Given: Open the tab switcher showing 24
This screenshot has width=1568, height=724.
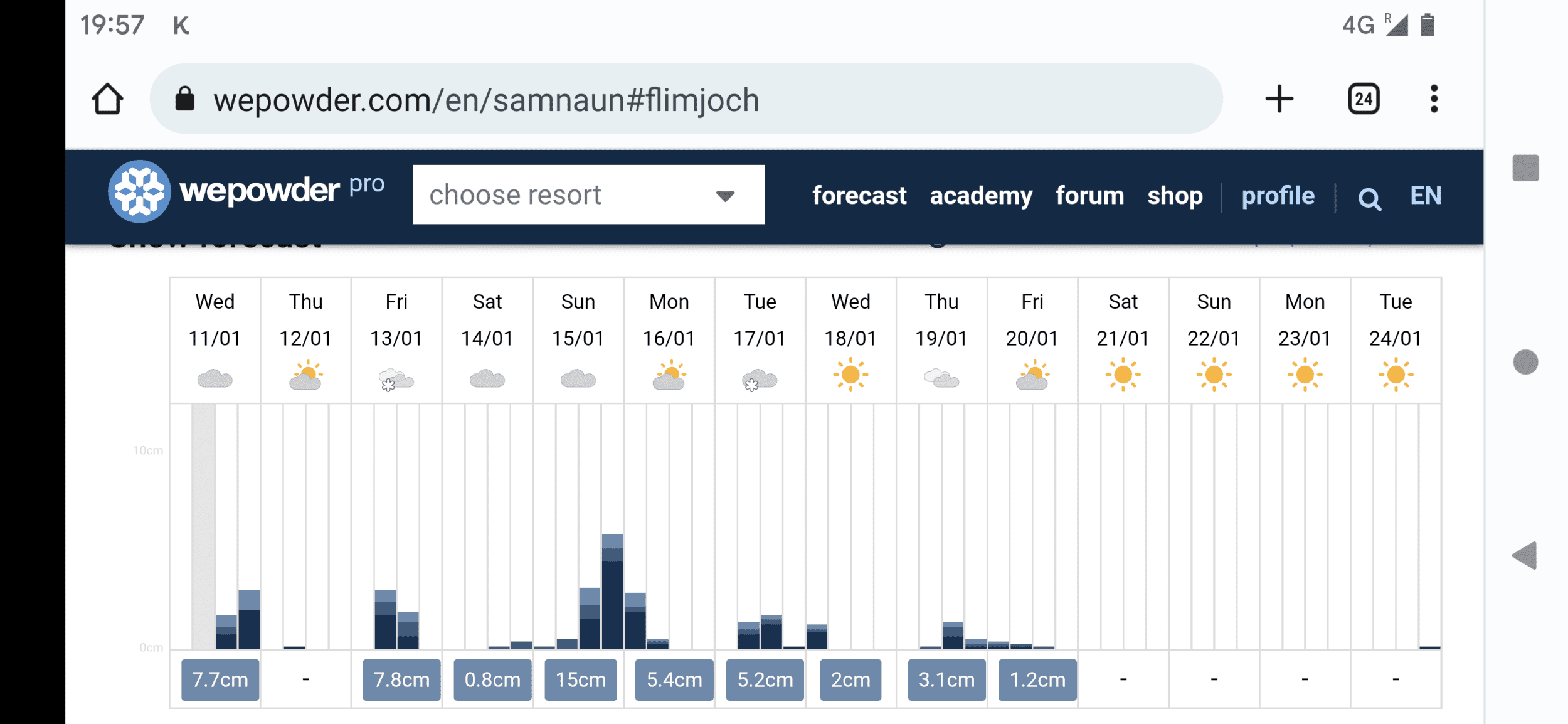Looking at the screenshot, I should 1364,99.
